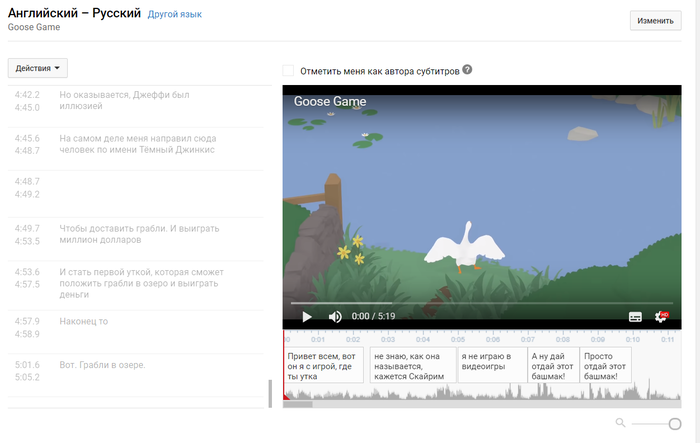
Task: Click the video progress seek bar
Action: pos(480,302)
